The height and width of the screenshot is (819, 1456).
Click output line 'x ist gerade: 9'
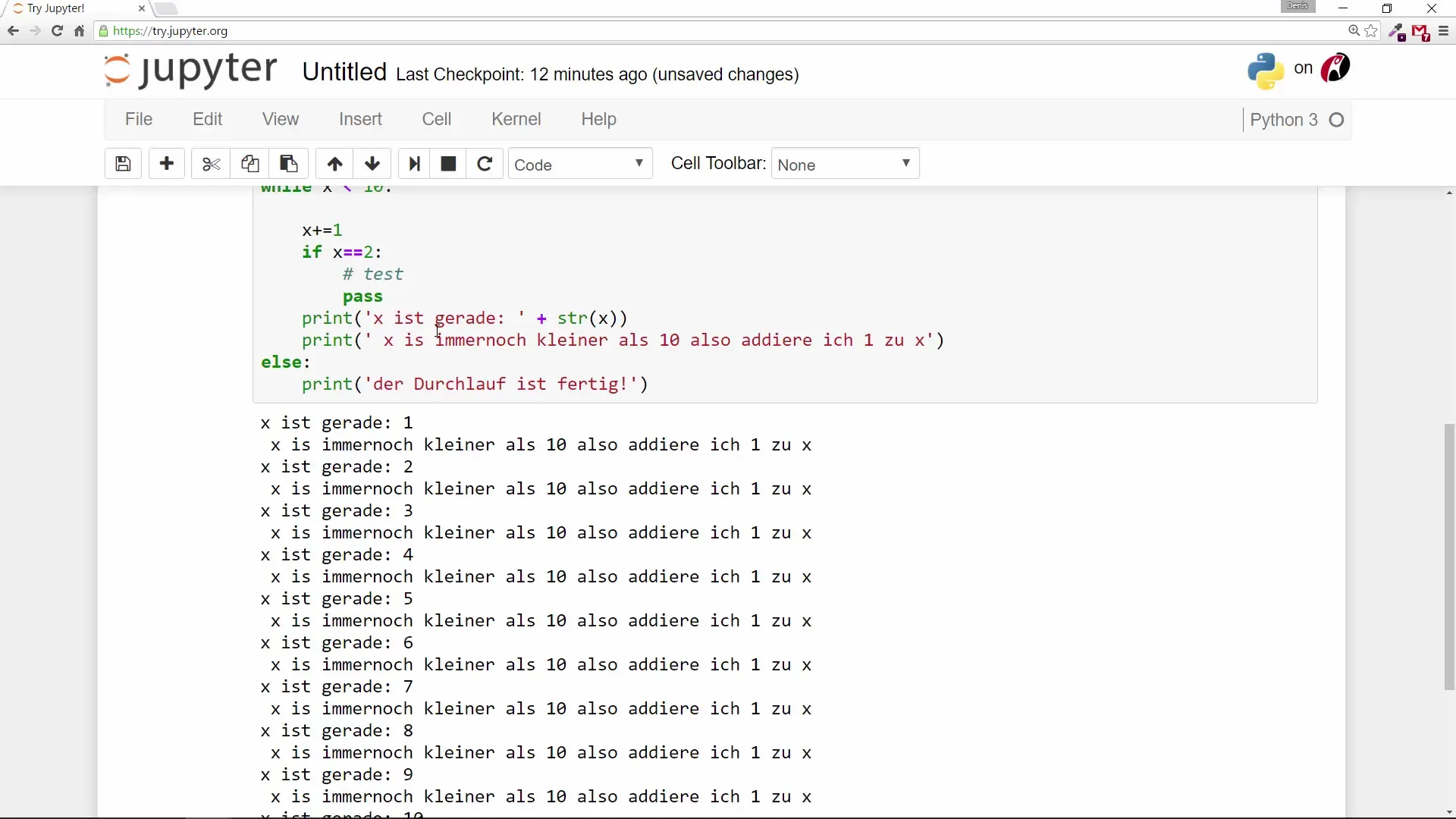pyautogui.click(x=337, y=774)
